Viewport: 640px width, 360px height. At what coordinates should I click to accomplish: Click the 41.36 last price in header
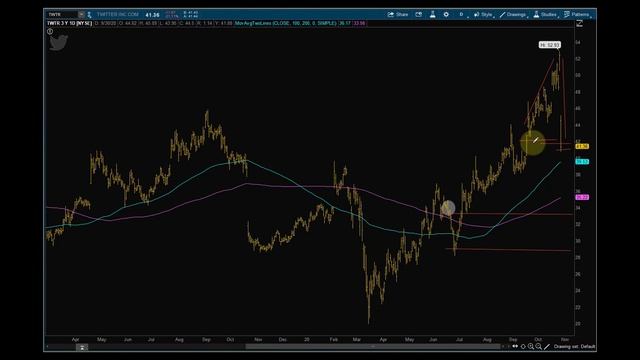(x=152, y=15)
